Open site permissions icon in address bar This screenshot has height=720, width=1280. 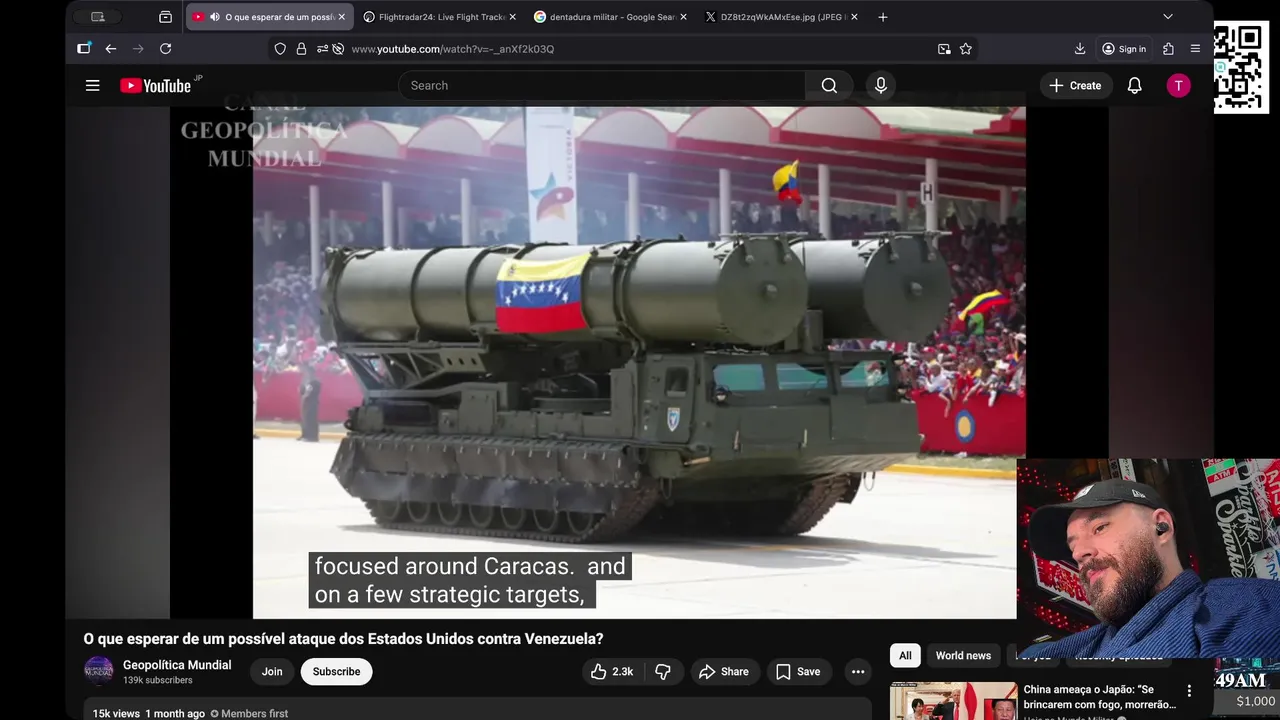click(322, 49)
